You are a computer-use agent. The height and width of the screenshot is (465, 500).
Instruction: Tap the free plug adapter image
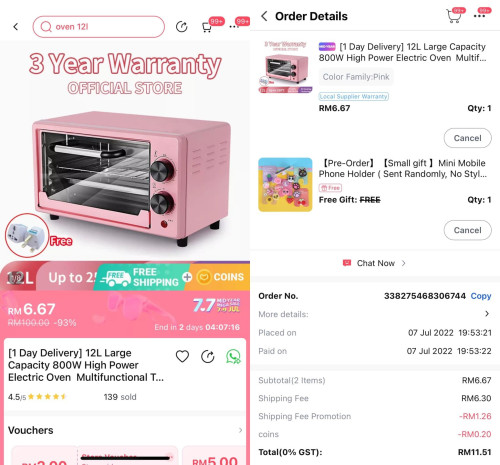pos(27,235)
